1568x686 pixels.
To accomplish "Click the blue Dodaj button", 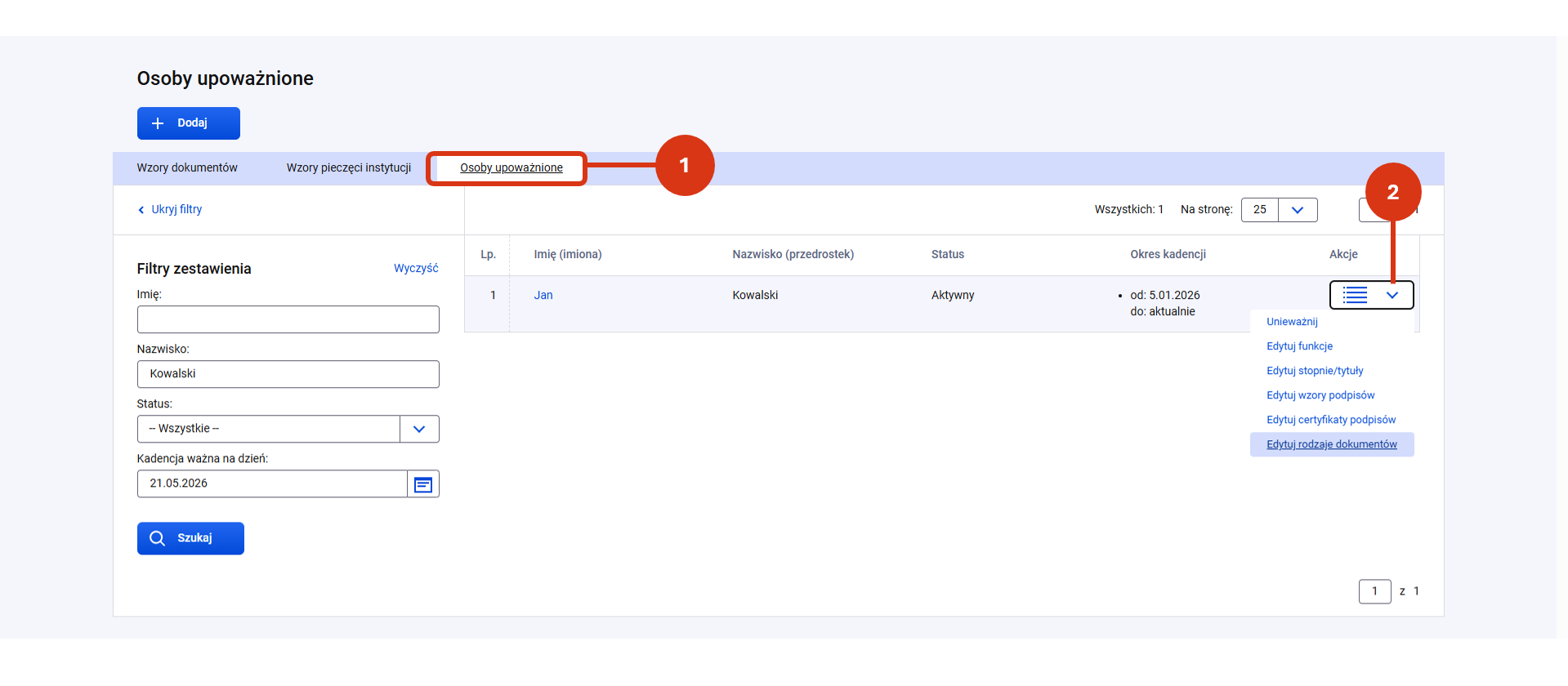I will tap(189, 123).
